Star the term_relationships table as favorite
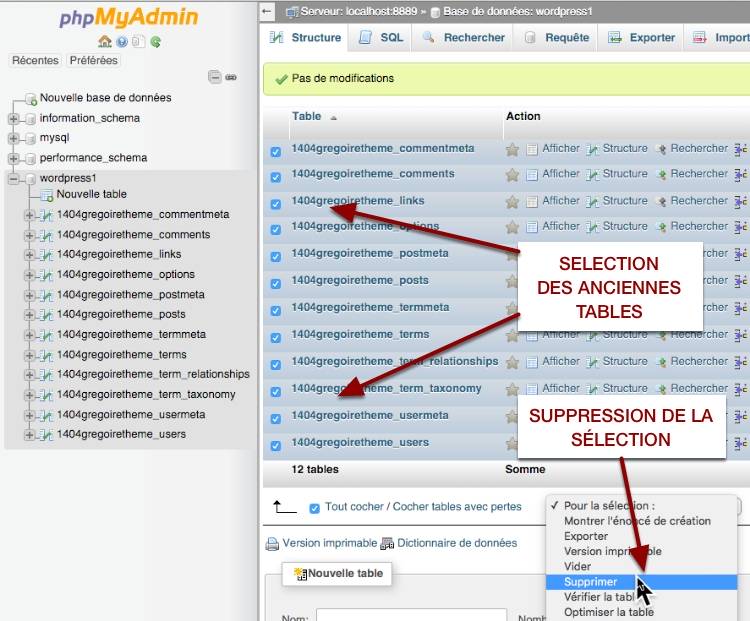Viewport: 750px width, 621px height. tap(512, 362)
